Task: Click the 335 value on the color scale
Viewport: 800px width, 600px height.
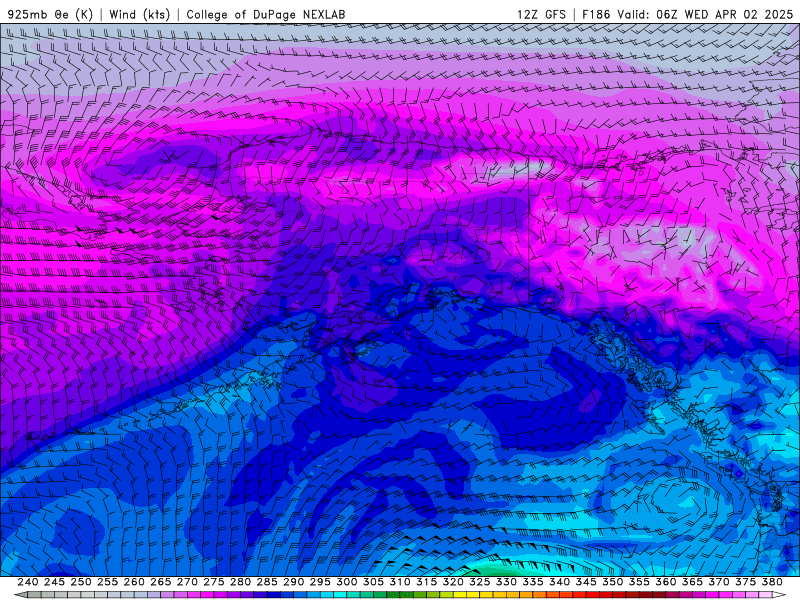Action: (x=533, y=582)
